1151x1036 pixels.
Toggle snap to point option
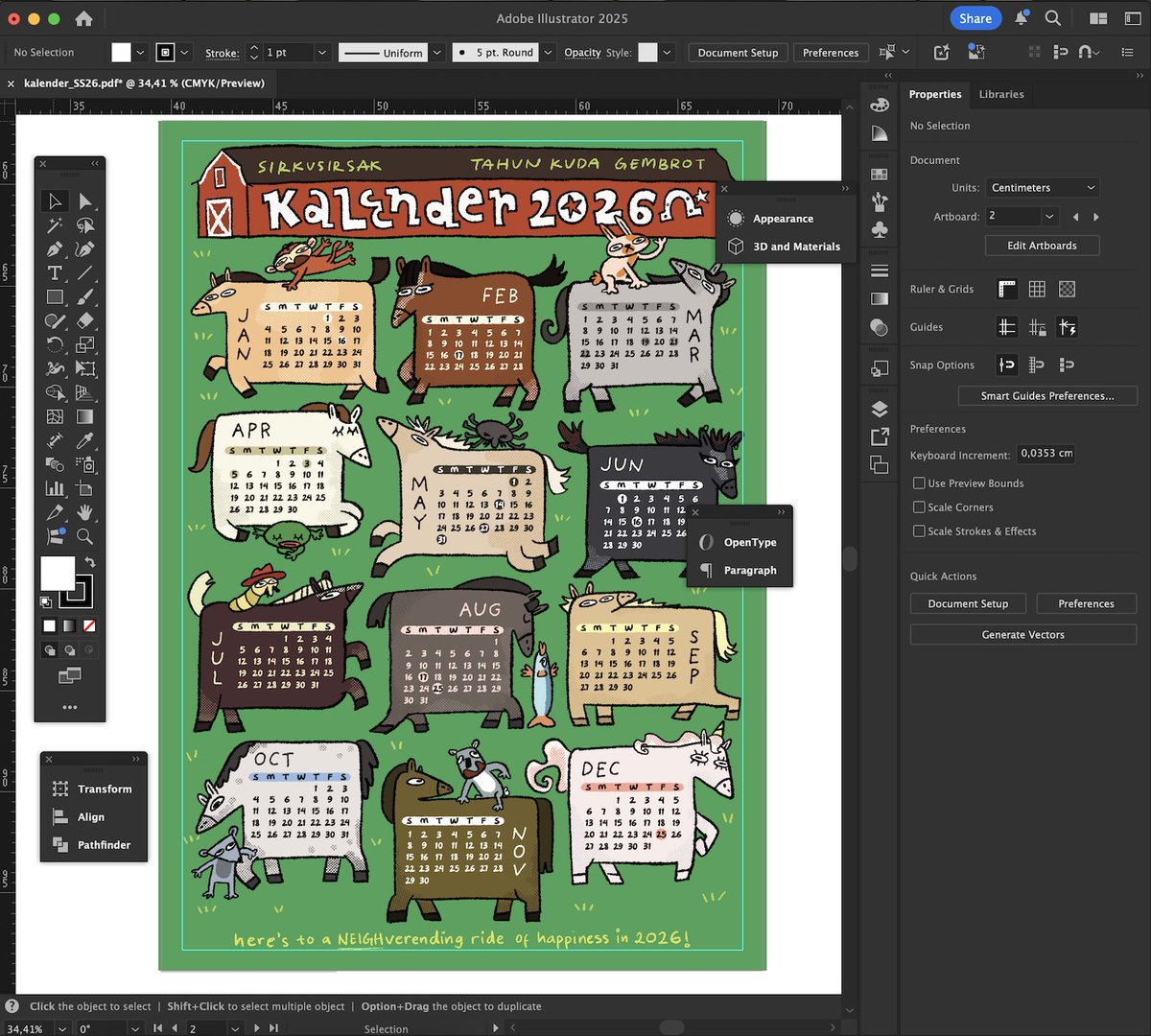click(1007, 365)
